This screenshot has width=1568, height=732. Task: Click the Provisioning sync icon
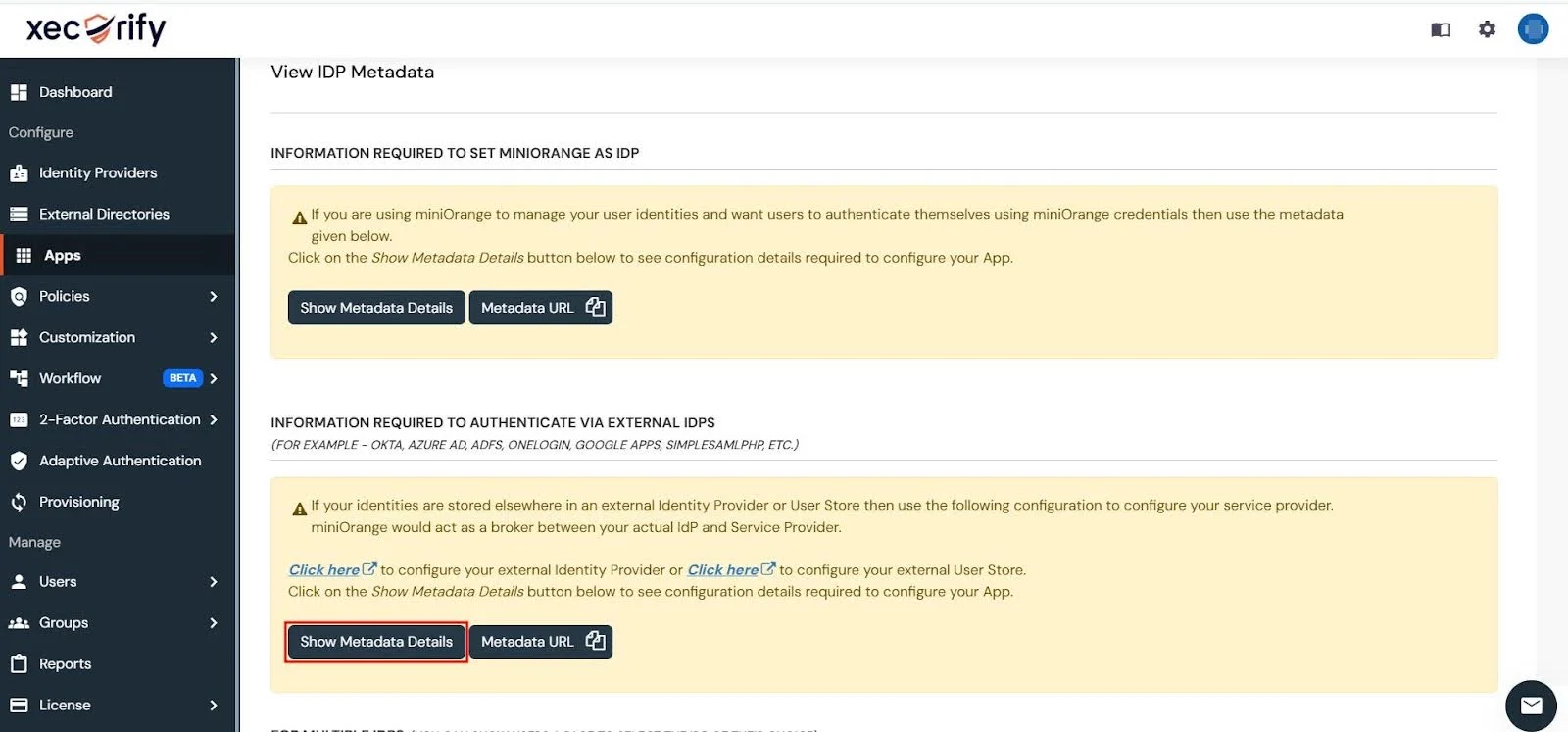coord(19,502)
